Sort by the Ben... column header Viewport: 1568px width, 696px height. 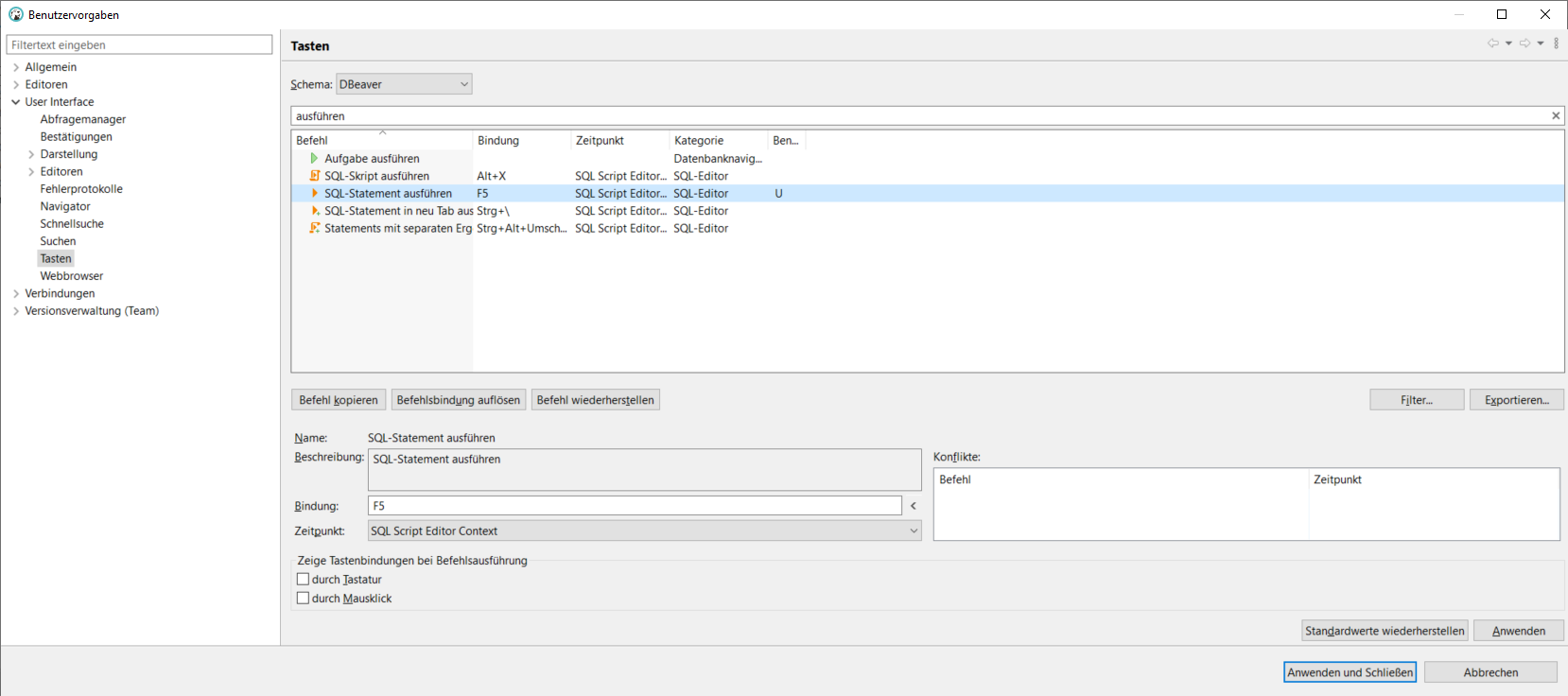tap(786, 140)
